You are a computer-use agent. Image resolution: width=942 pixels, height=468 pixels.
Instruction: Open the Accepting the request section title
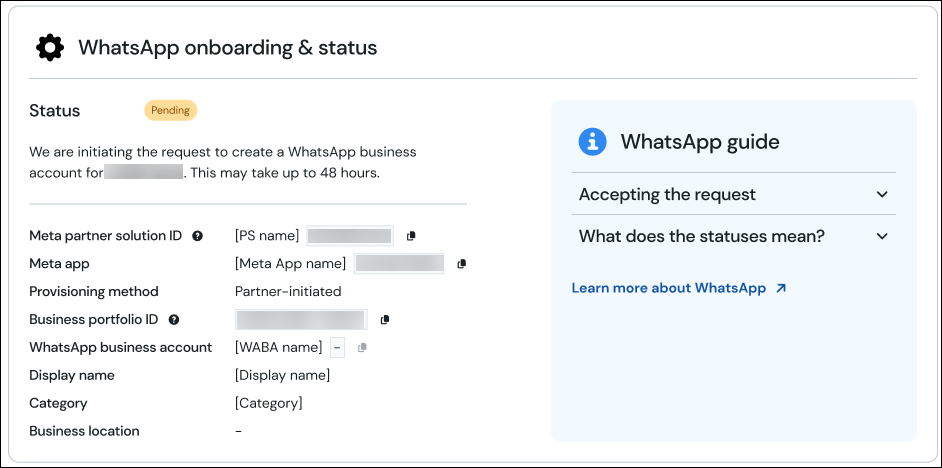click(667, 195)
